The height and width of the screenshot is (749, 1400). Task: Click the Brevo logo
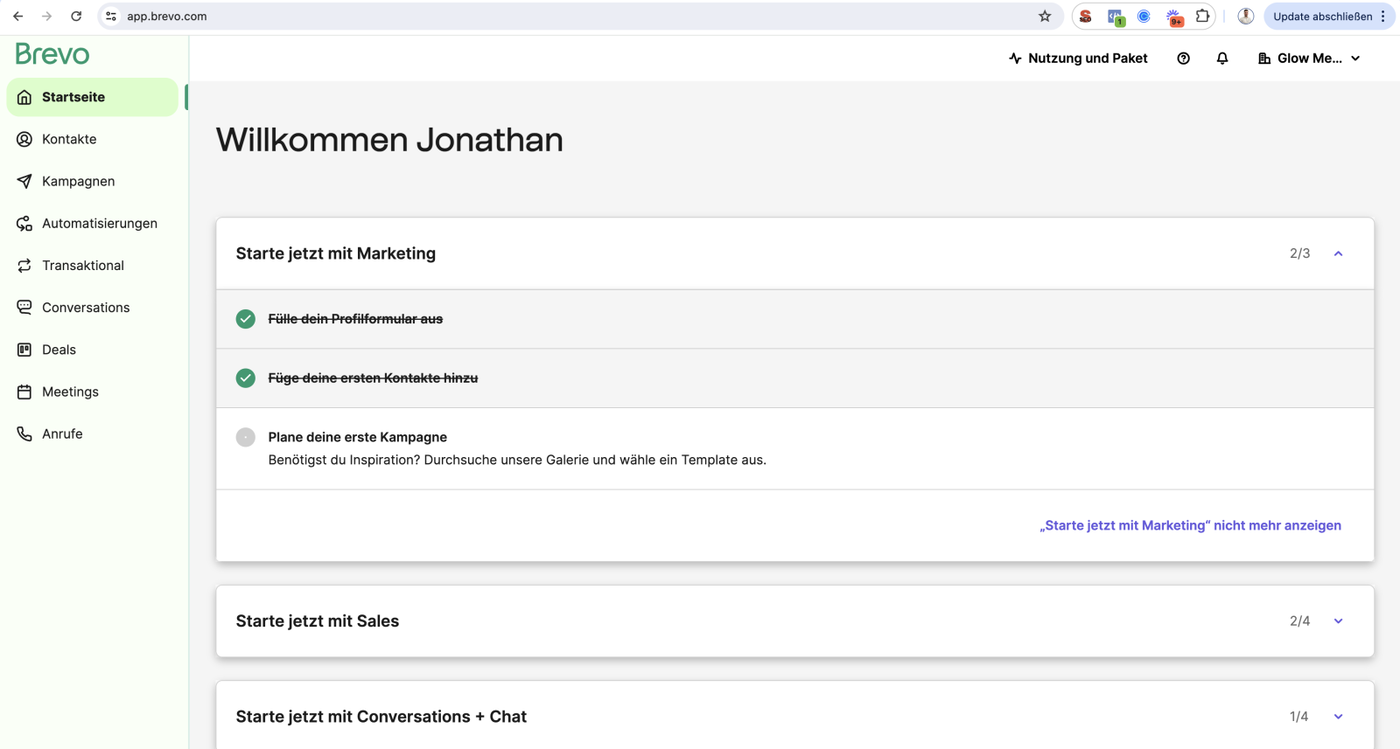click(52, 54)
